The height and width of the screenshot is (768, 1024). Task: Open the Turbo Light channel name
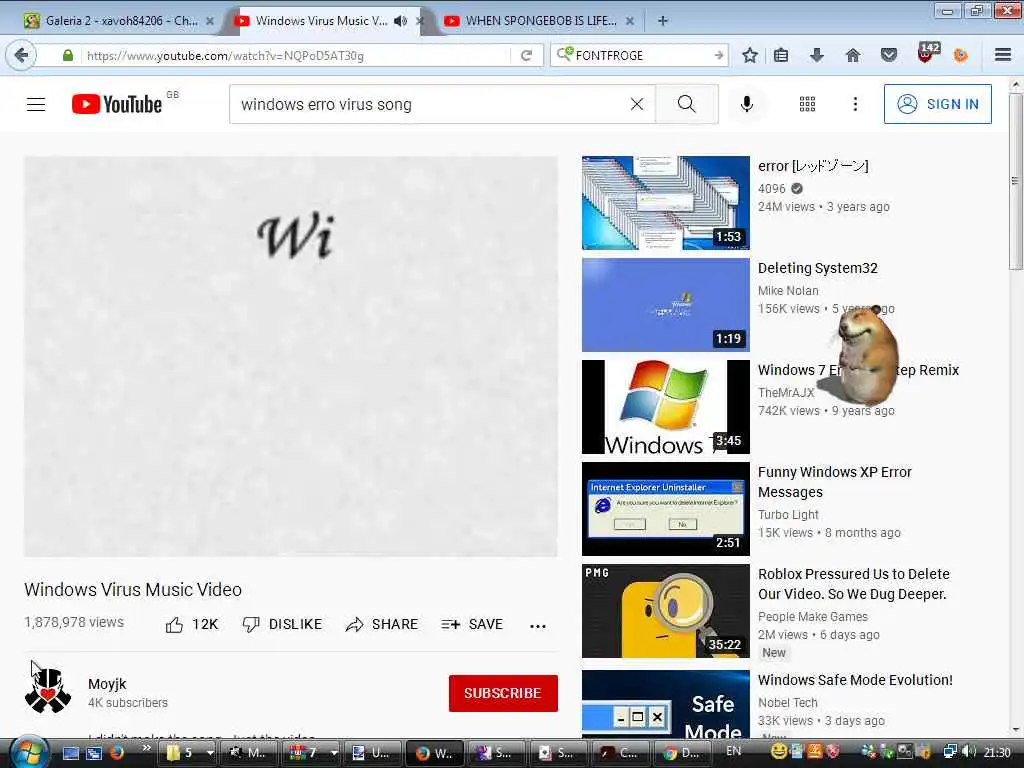tap(788, 515)
